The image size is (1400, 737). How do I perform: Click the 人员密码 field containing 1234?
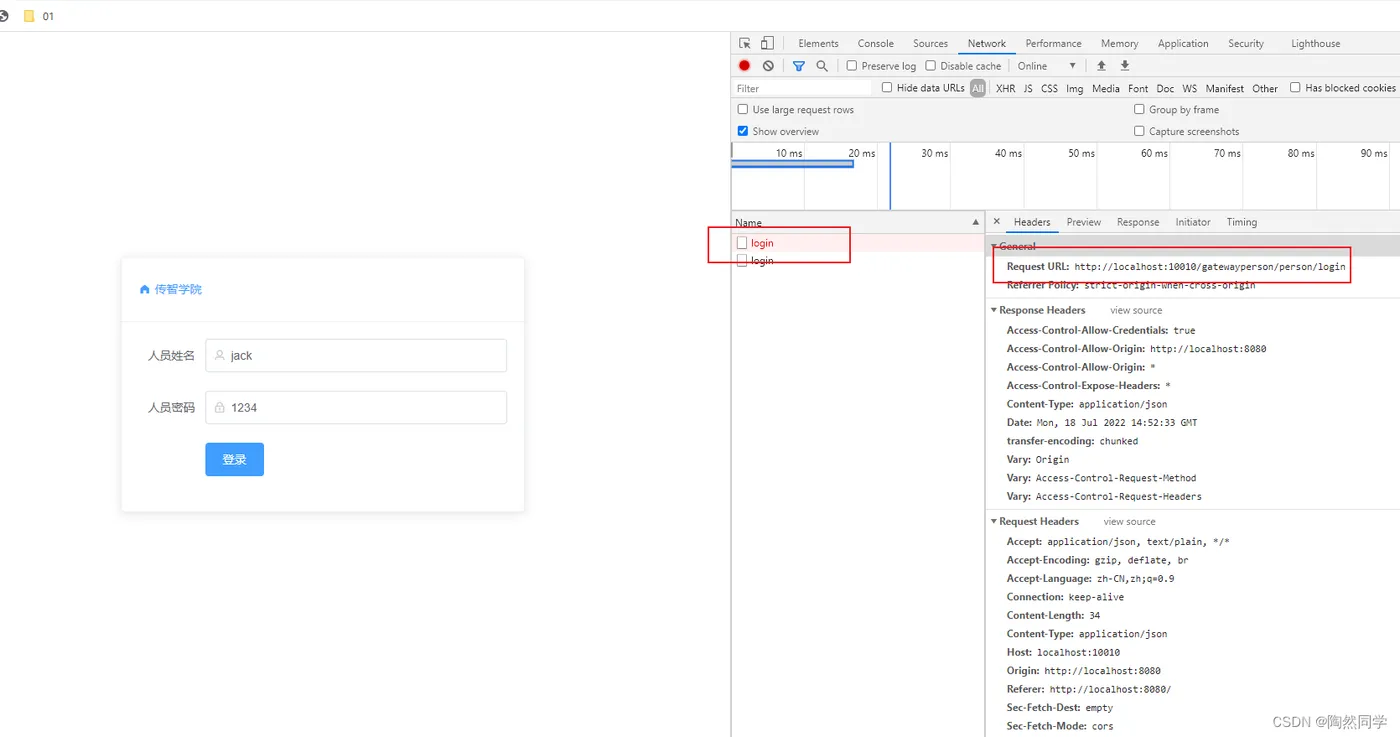pos(356,407)
